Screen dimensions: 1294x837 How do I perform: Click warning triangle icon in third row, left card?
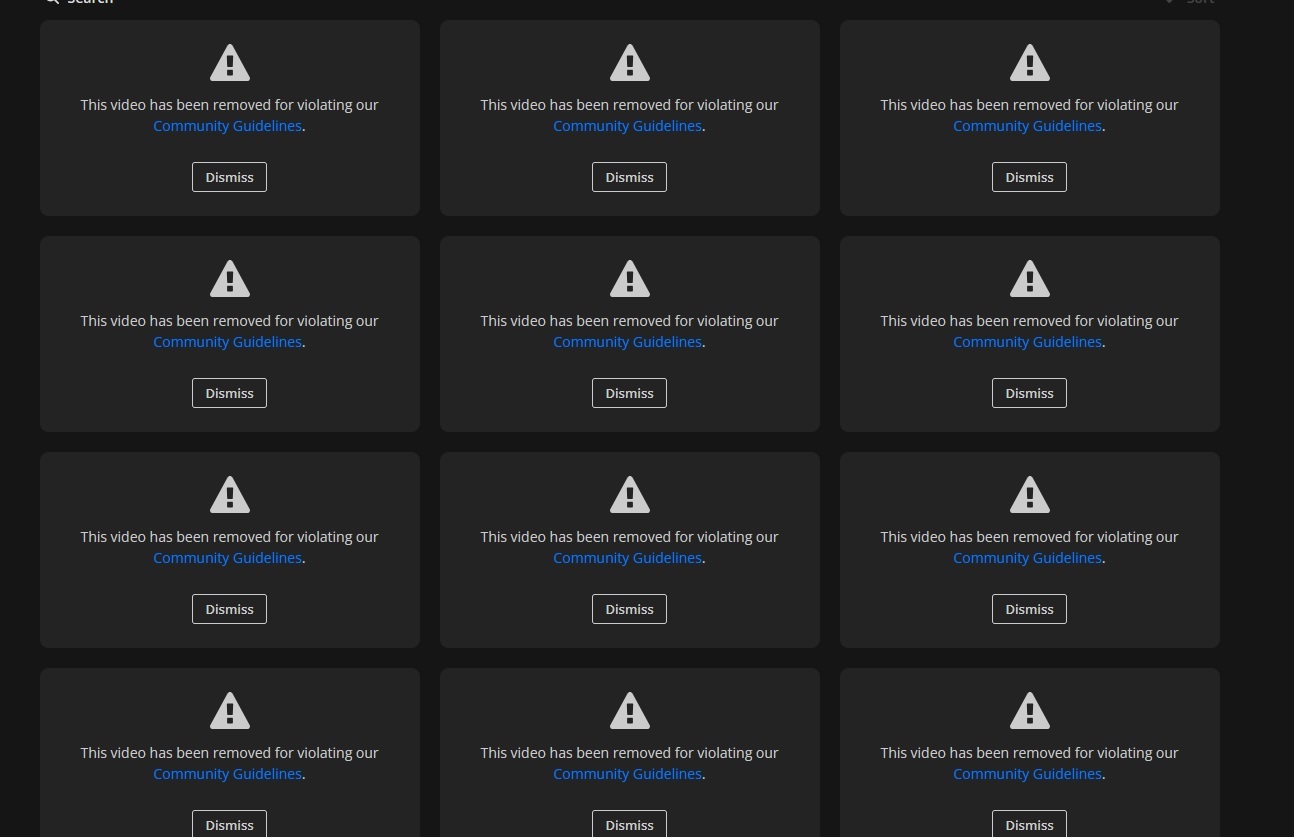(229, 496)
